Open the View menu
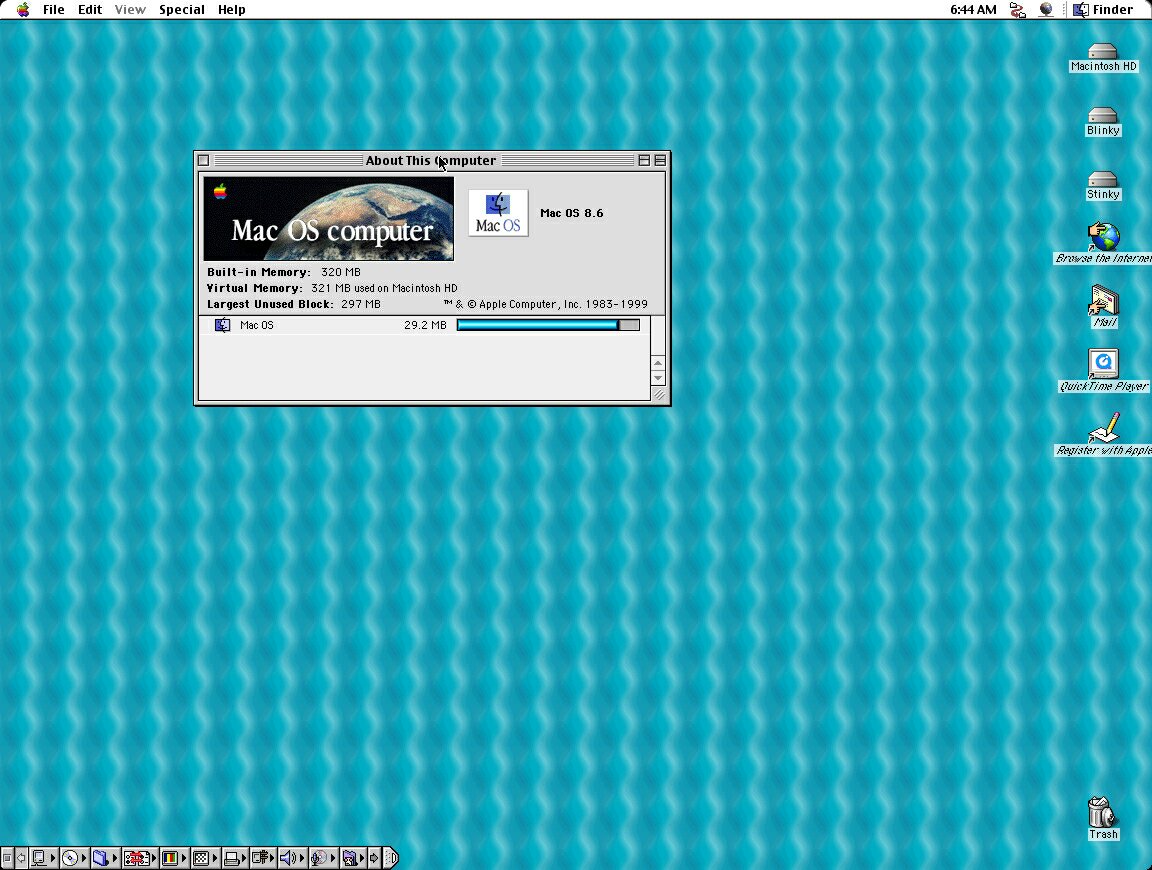 click(x=130, y=10)
